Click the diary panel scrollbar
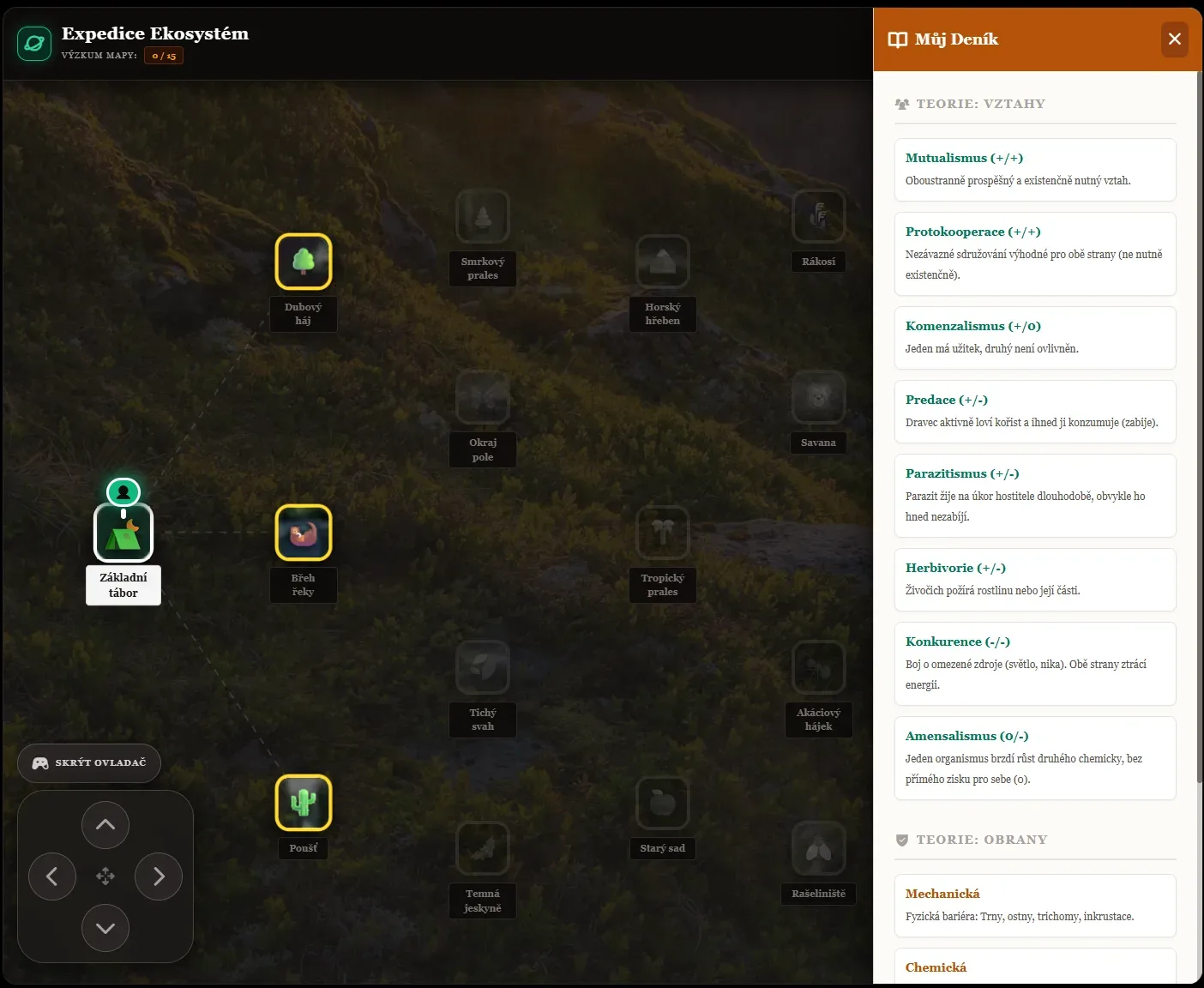 point(1200,426)
